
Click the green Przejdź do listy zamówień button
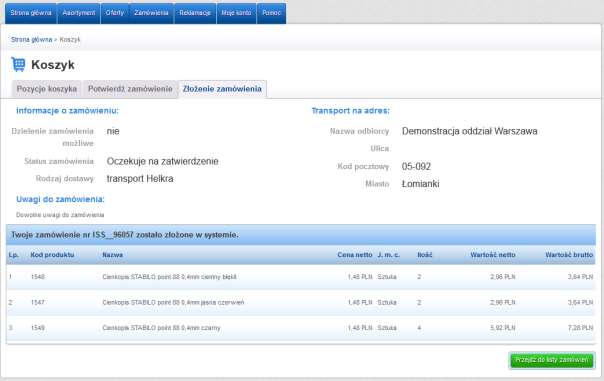pos(552,360)
